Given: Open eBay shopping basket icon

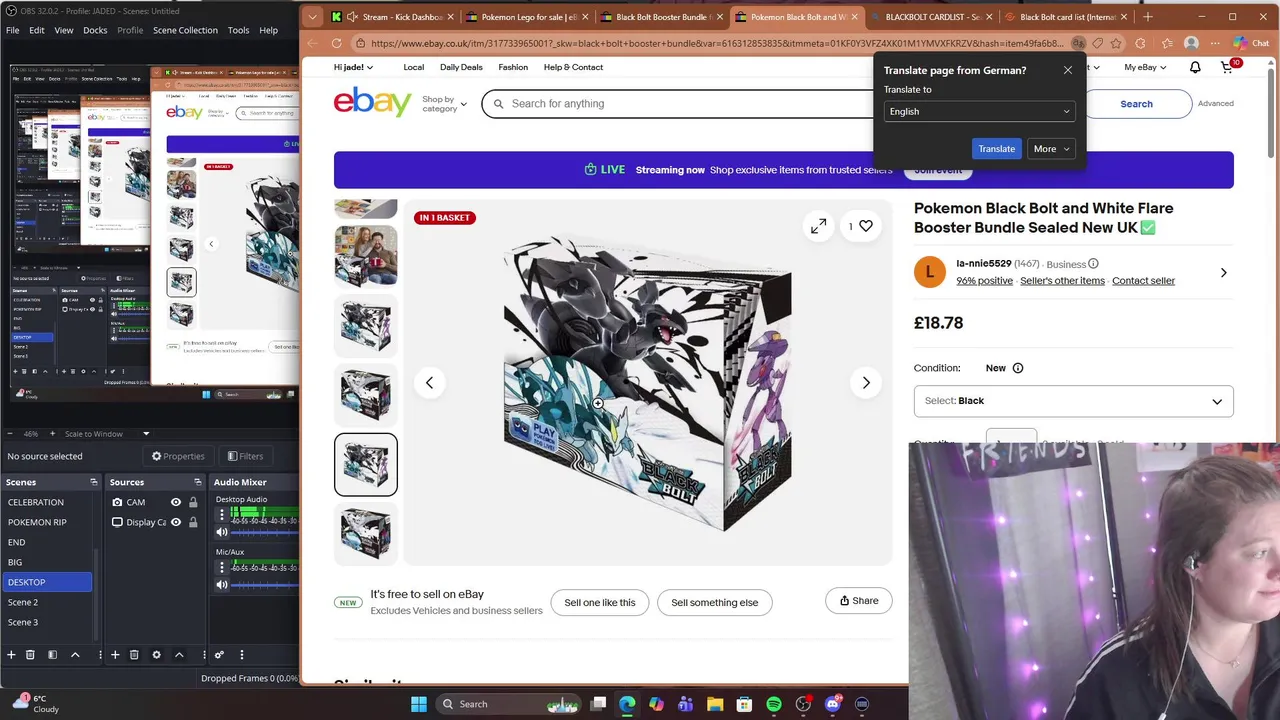Looking at the screenshot, I should (x=1228, y=67).
